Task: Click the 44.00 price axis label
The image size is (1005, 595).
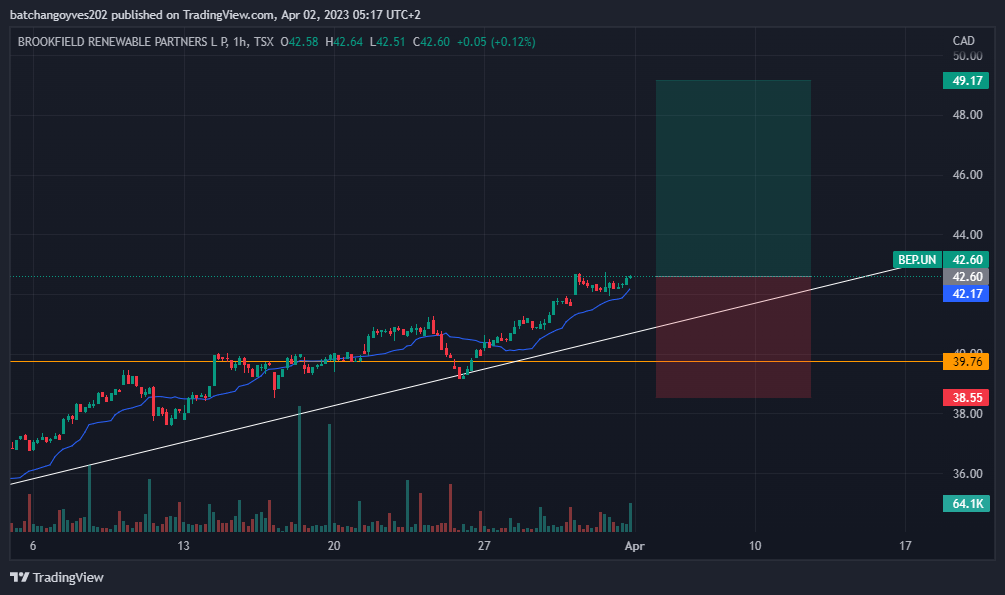Action: [967, 235]
